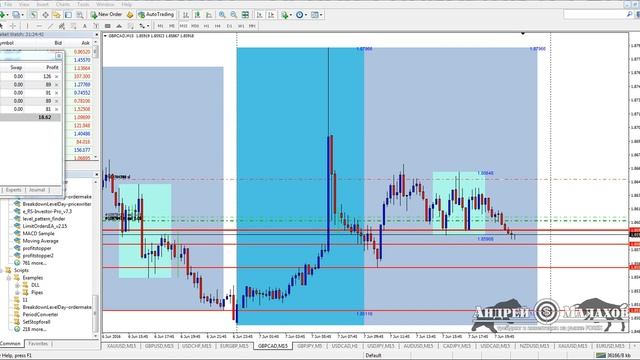Select the trendline drawing tool
This screenshot has width=640, height=360.
50,26
